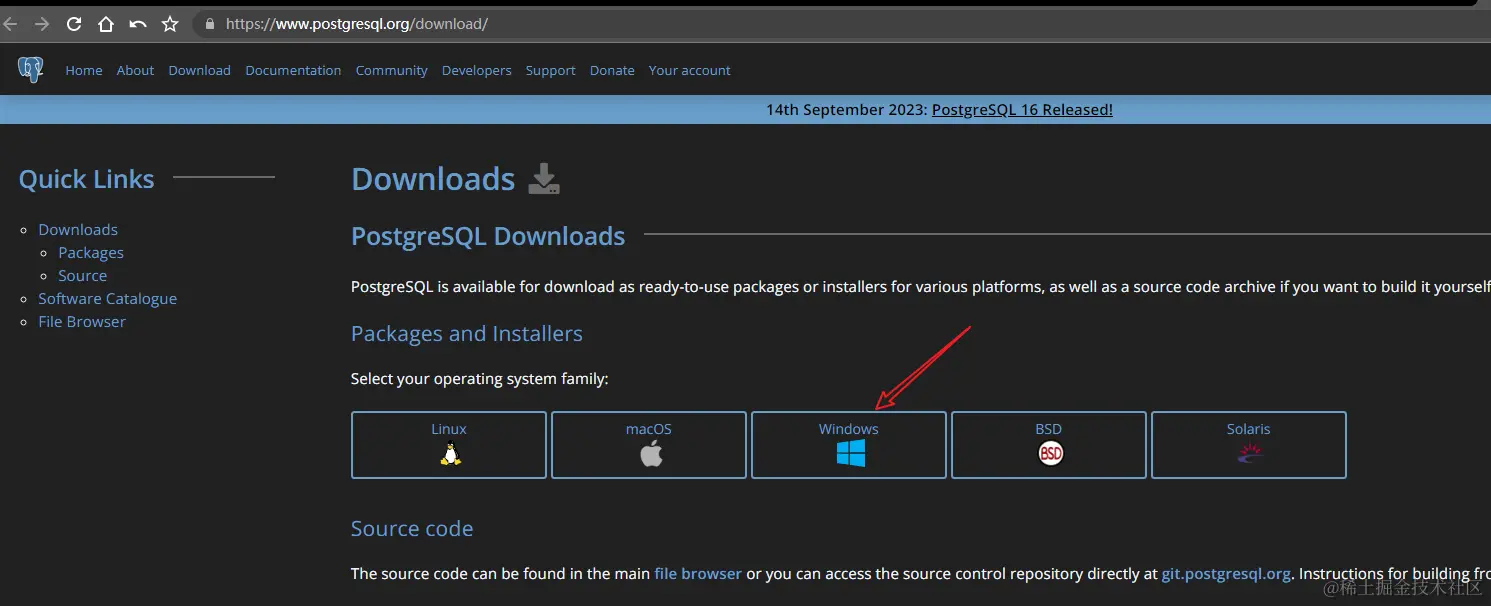Select the macOS operating system button
This screenshot has height=606, width=1491.
coord(649,445)
